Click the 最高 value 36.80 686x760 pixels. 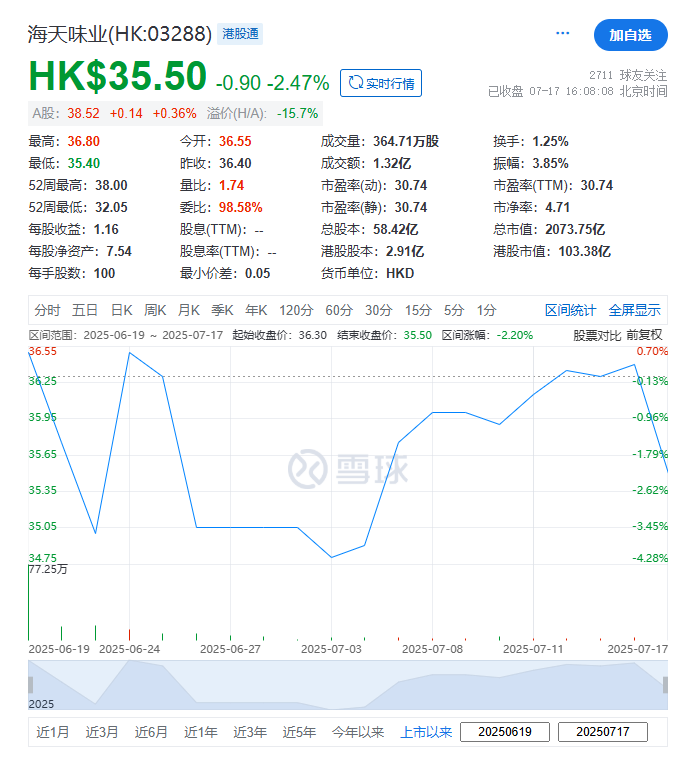83,142
